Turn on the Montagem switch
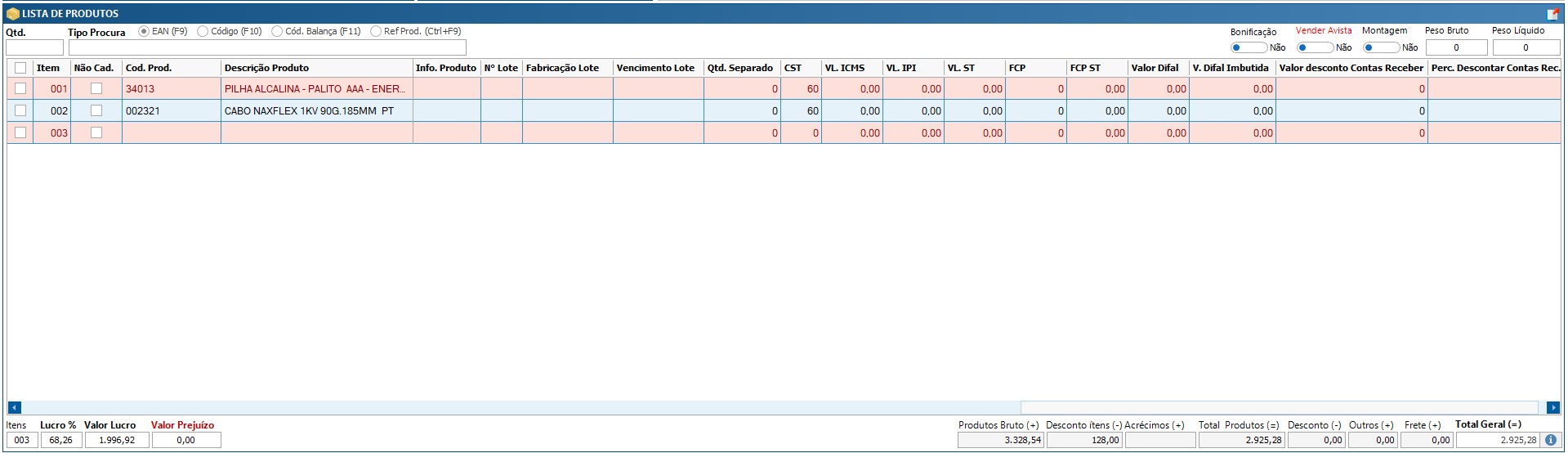This screenshot has width=1568, height=453. [1381, 47]
